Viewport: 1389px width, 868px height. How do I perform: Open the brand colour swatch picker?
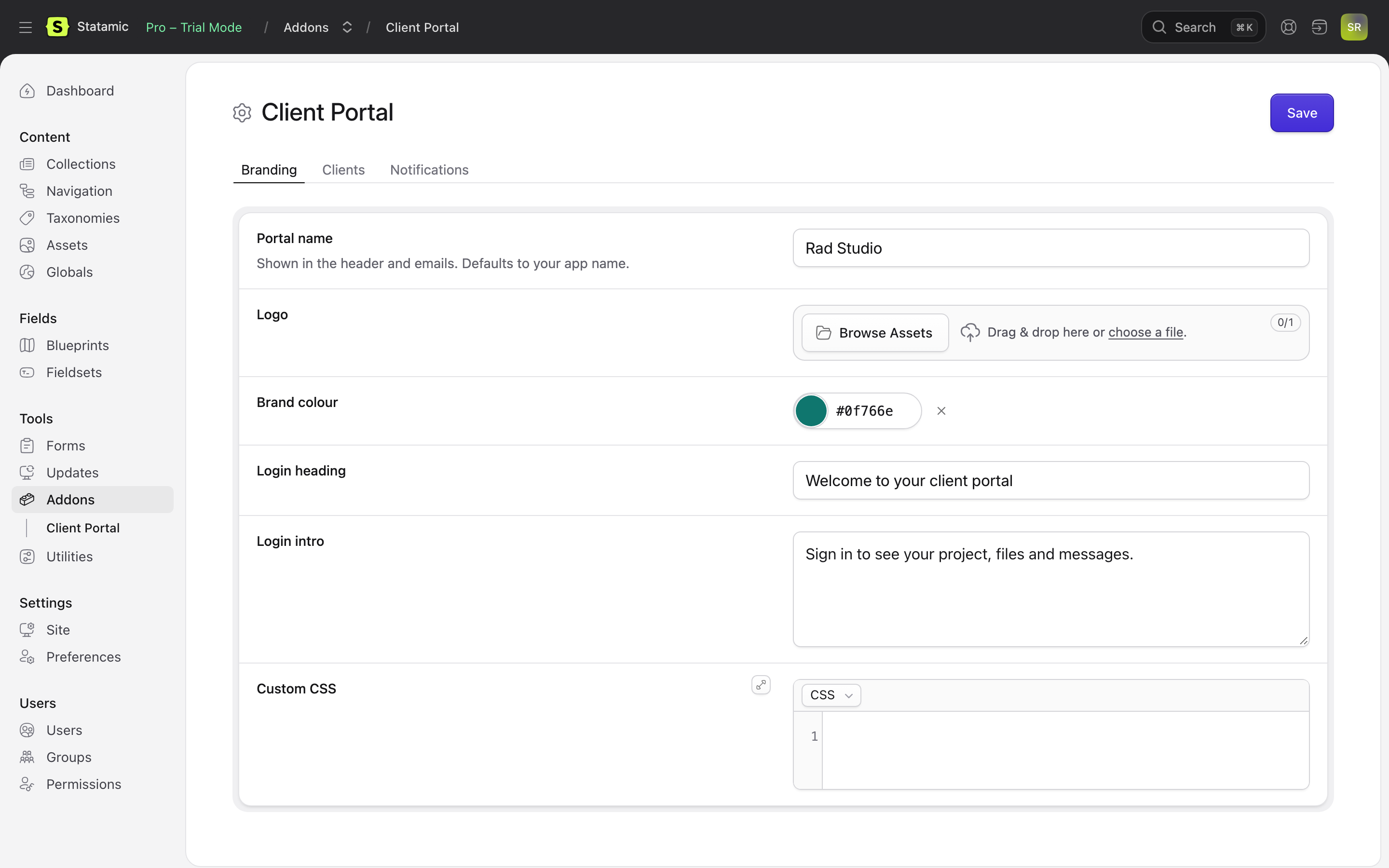[810, 411]
